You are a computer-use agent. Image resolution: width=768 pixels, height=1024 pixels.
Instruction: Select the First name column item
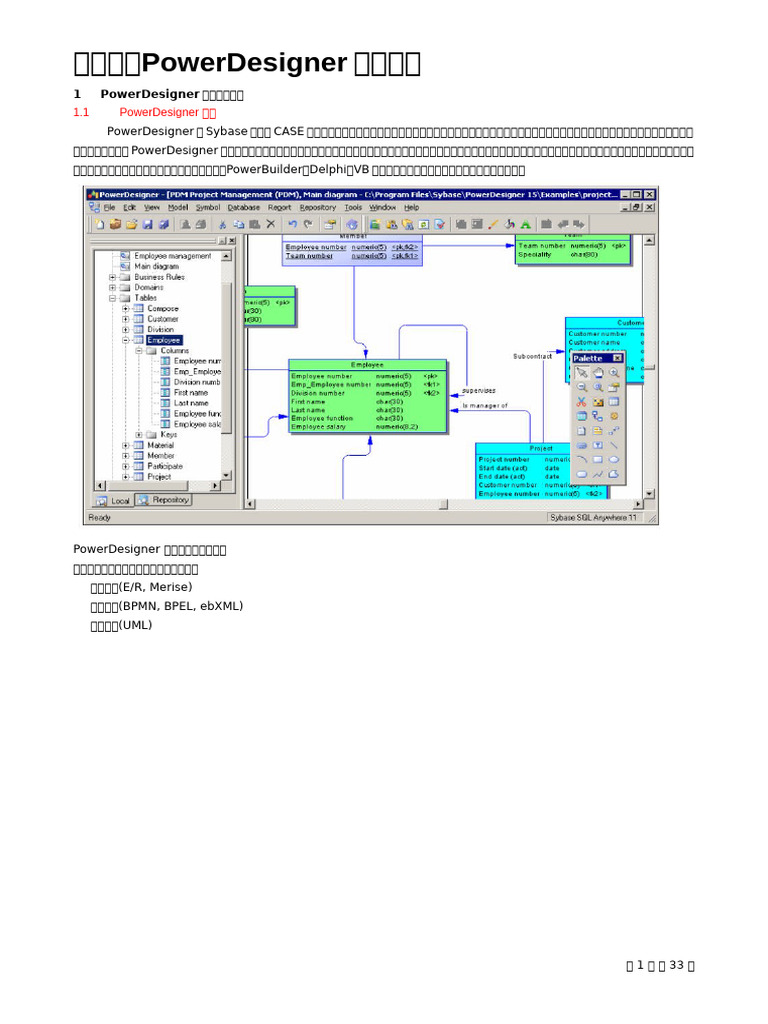[x=191, y=392]
